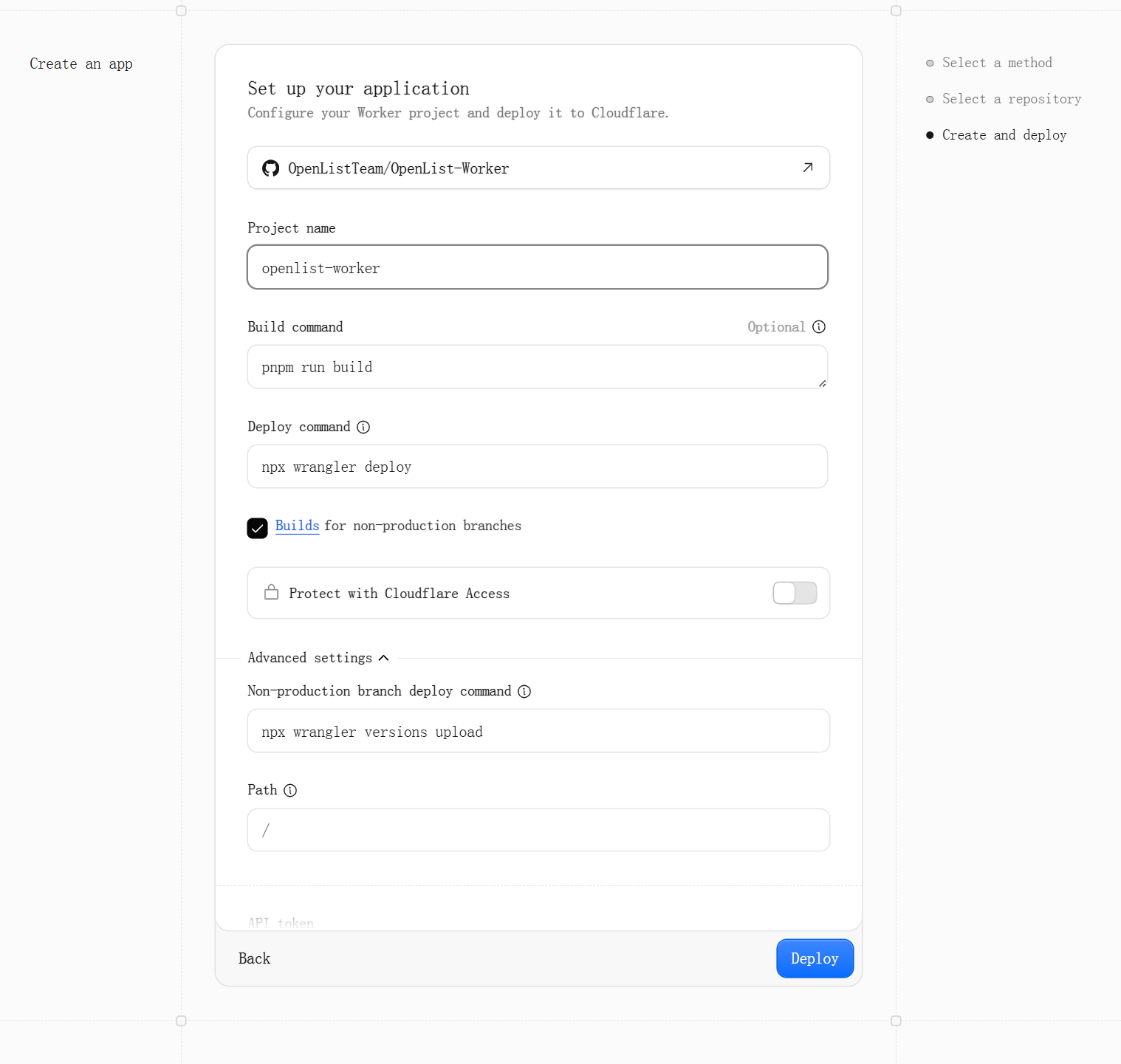Collapse the Advanced settings section
The image size is (1121, 1064).
tap(318, 658)
